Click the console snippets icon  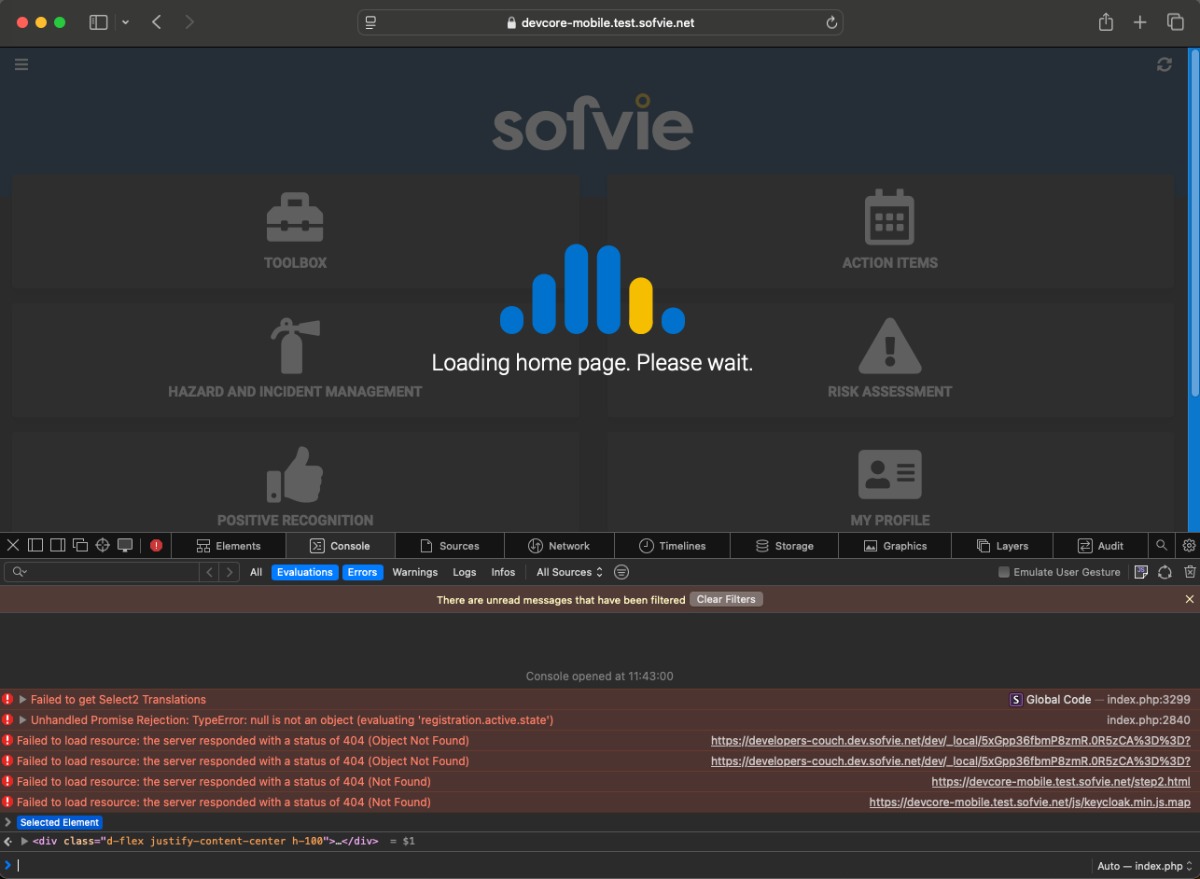coord(1141,572)
